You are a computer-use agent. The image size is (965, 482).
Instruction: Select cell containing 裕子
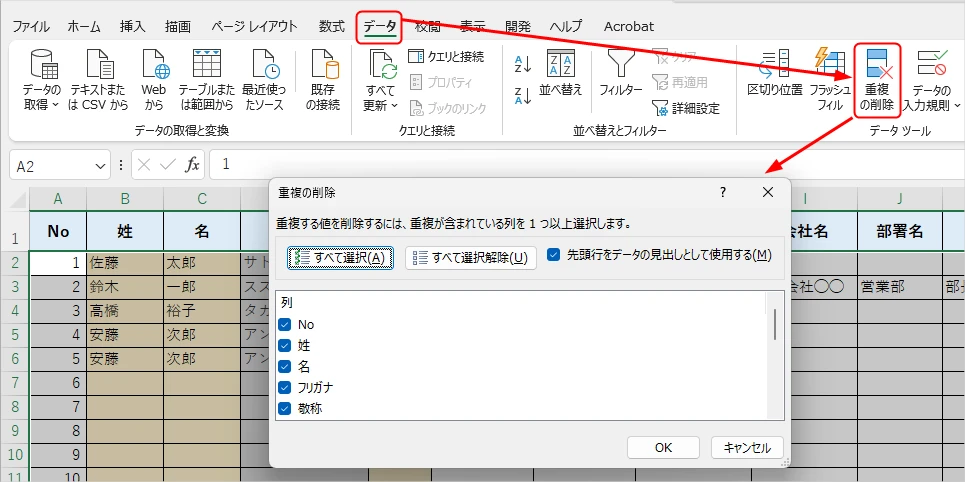[202, 311]
